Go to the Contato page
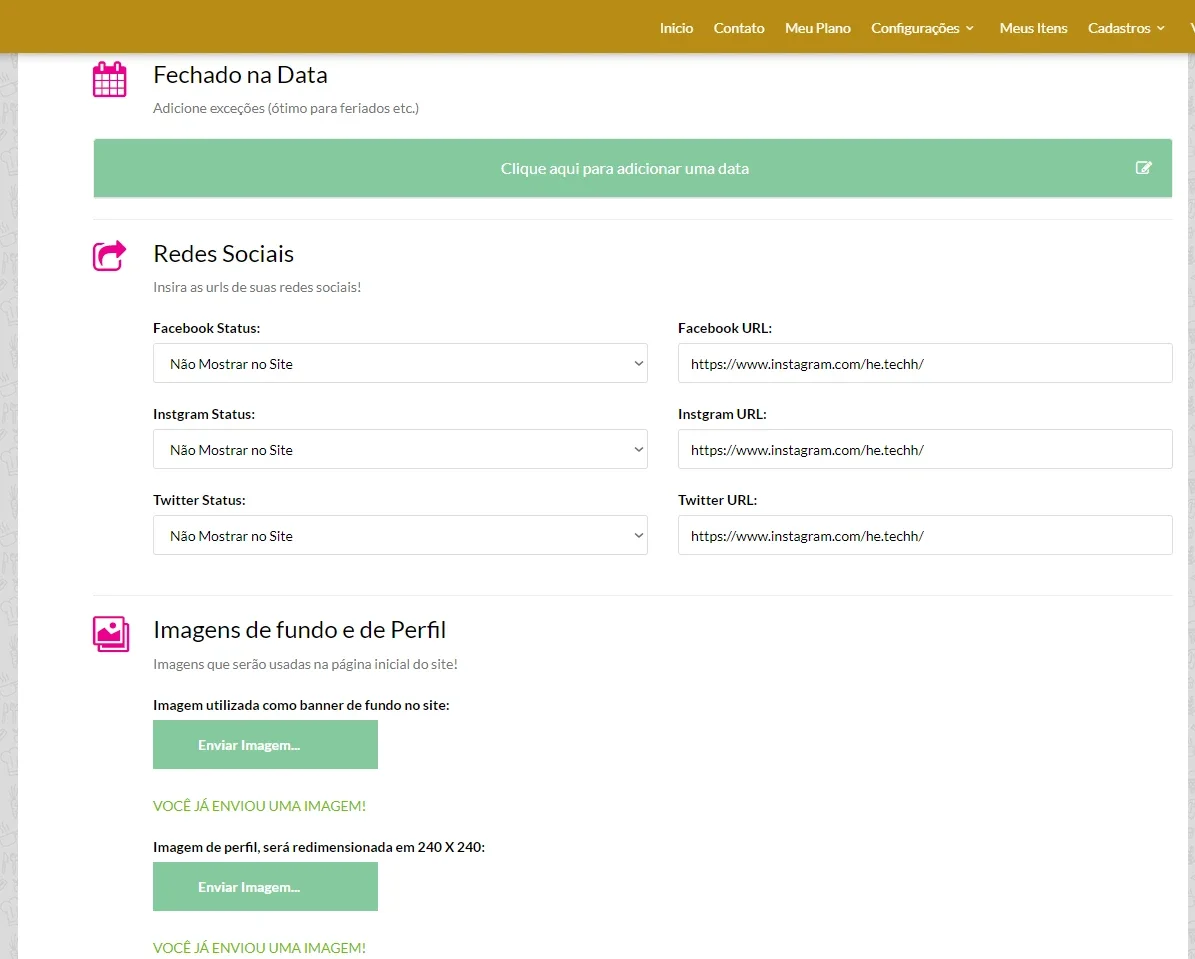 [x=738, y=28]
